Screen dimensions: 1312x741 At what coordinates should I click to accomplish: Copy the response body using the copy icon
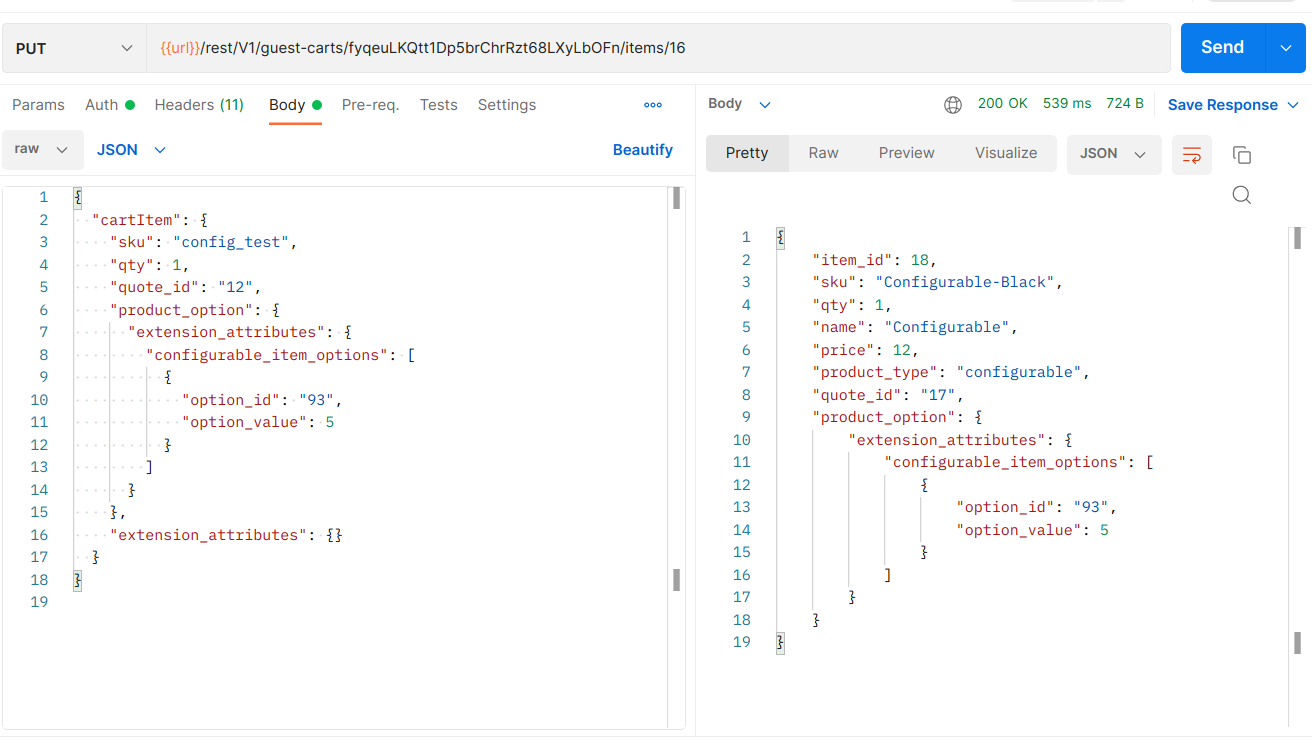click(x=1242, y=155)
